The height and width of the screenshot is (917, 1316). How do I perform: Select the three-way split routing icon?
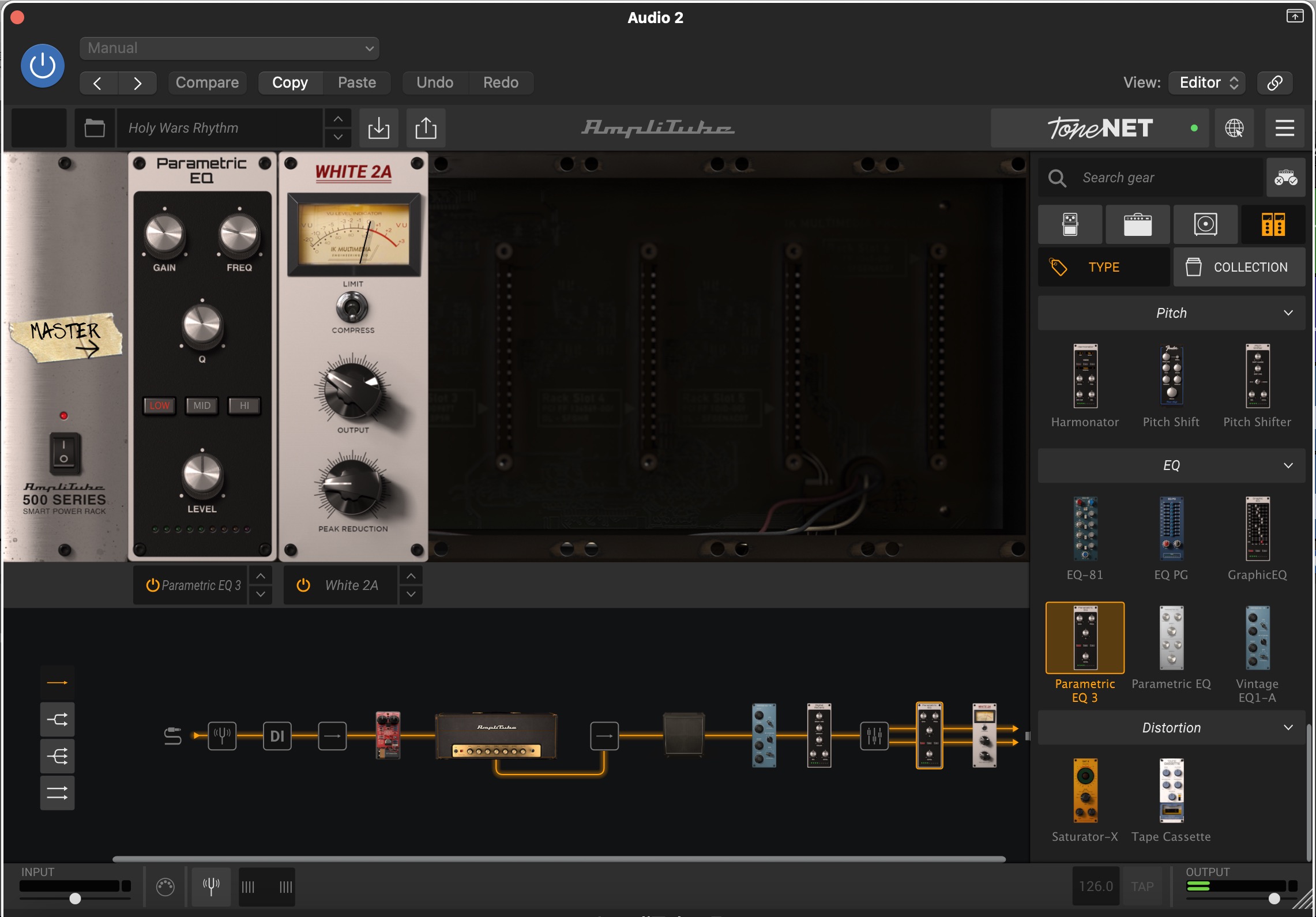pos(57,756)
